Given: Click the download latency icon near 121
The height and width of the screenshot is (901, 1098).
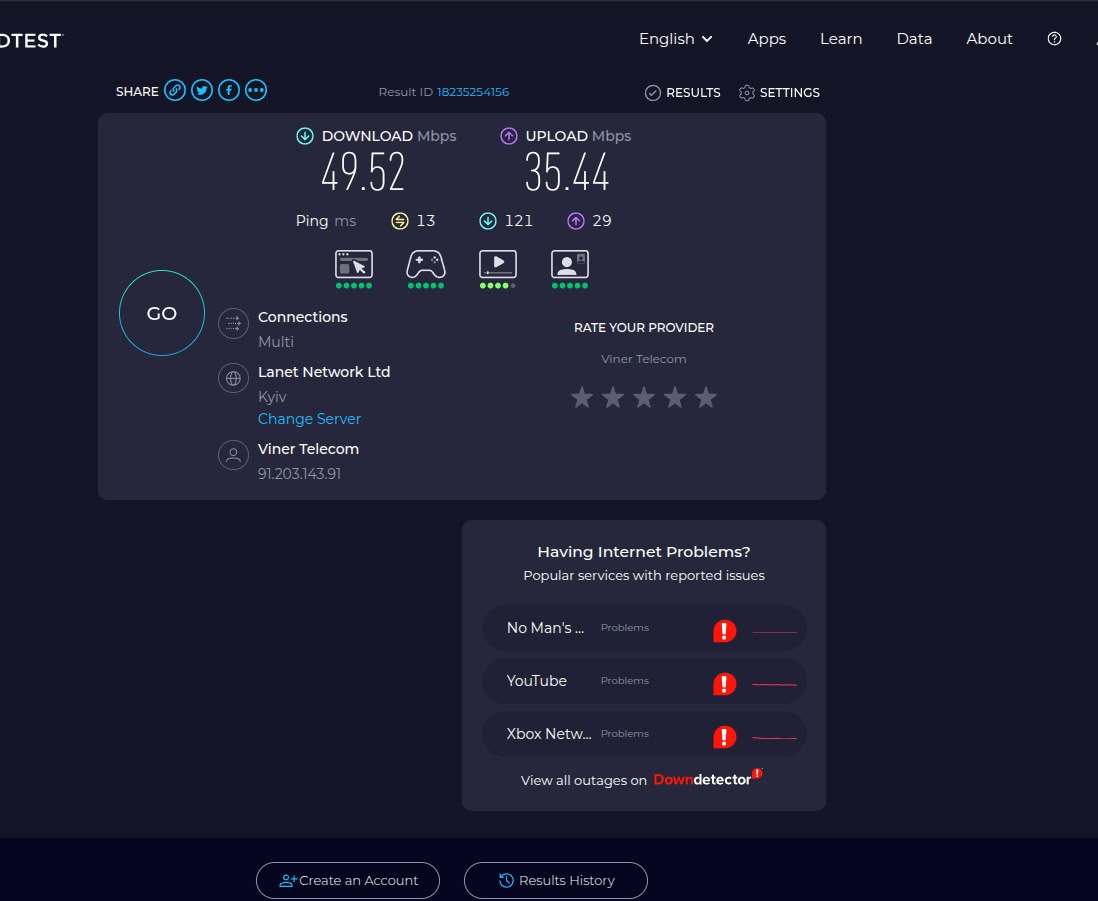Looking at the screenshot, I should (487, 221).
